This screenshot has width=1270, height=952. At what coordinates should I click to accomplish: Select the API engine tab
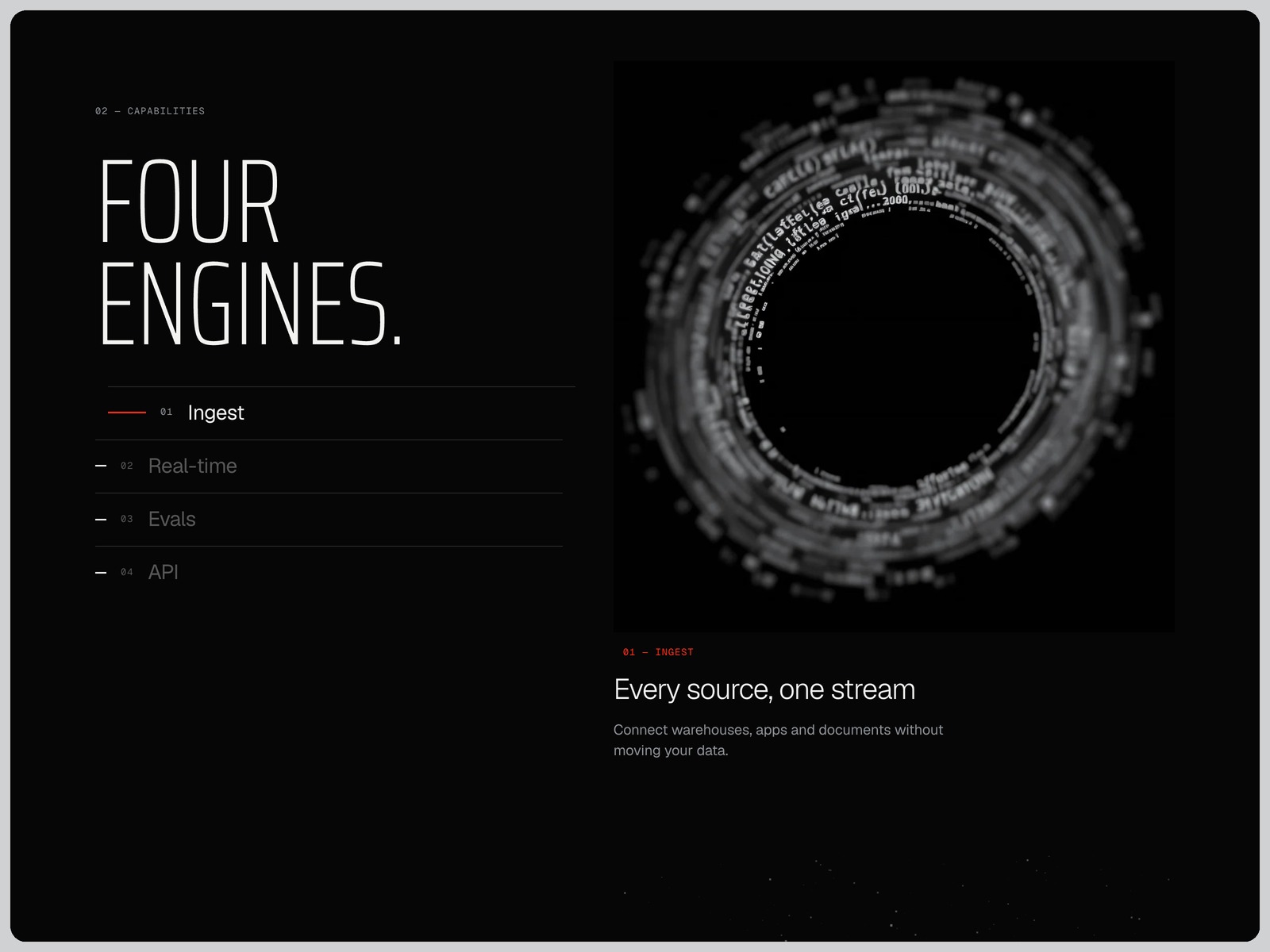coord(329,572)
